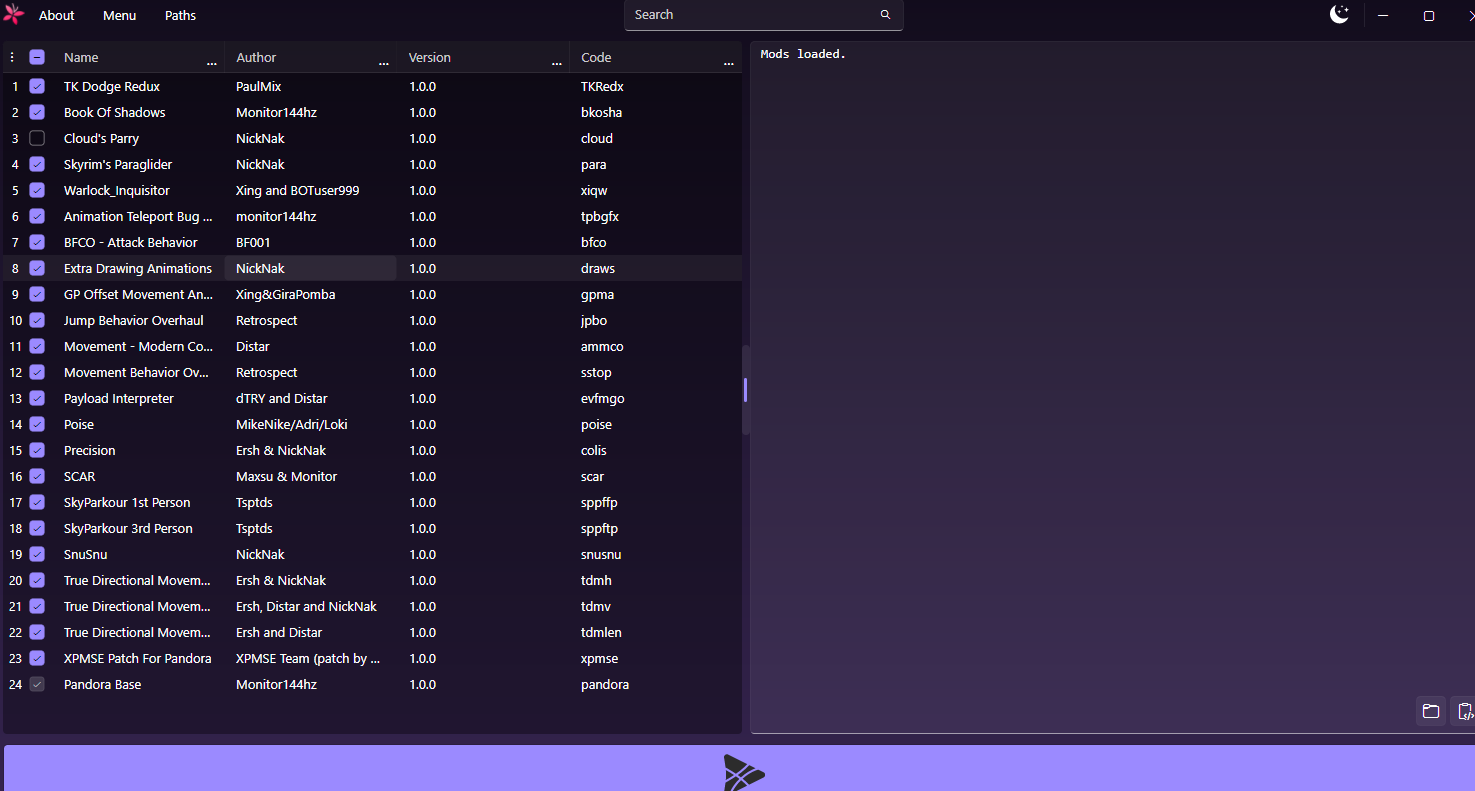This screenshot has width=1475, height=791.
Task: Toggle XPMSE Patch For Pandora checkbox
Action: click(37, 658)
